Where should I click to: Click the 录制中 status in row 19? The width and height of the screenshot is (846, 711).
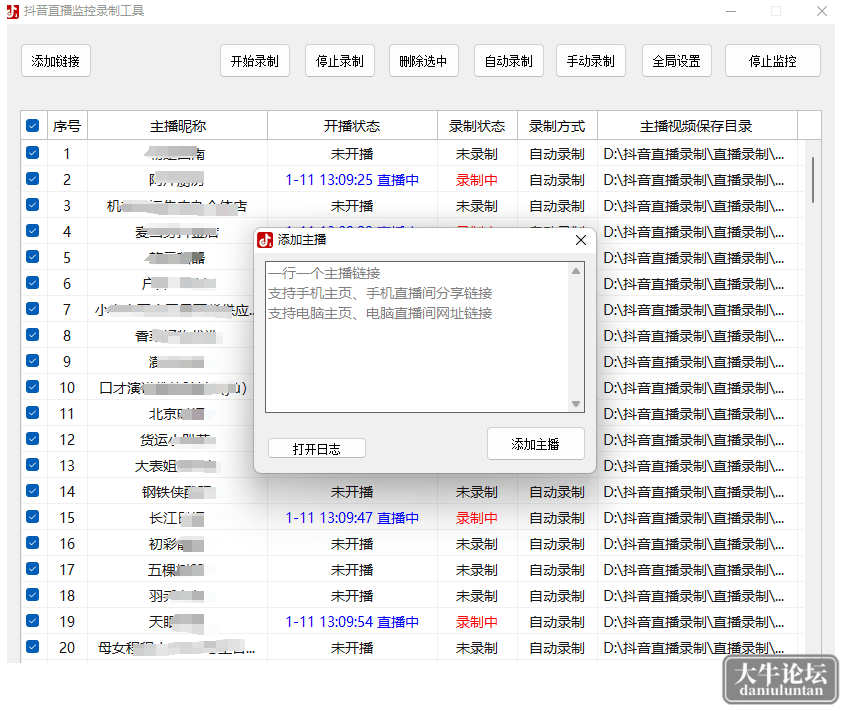tap(477, 622)
